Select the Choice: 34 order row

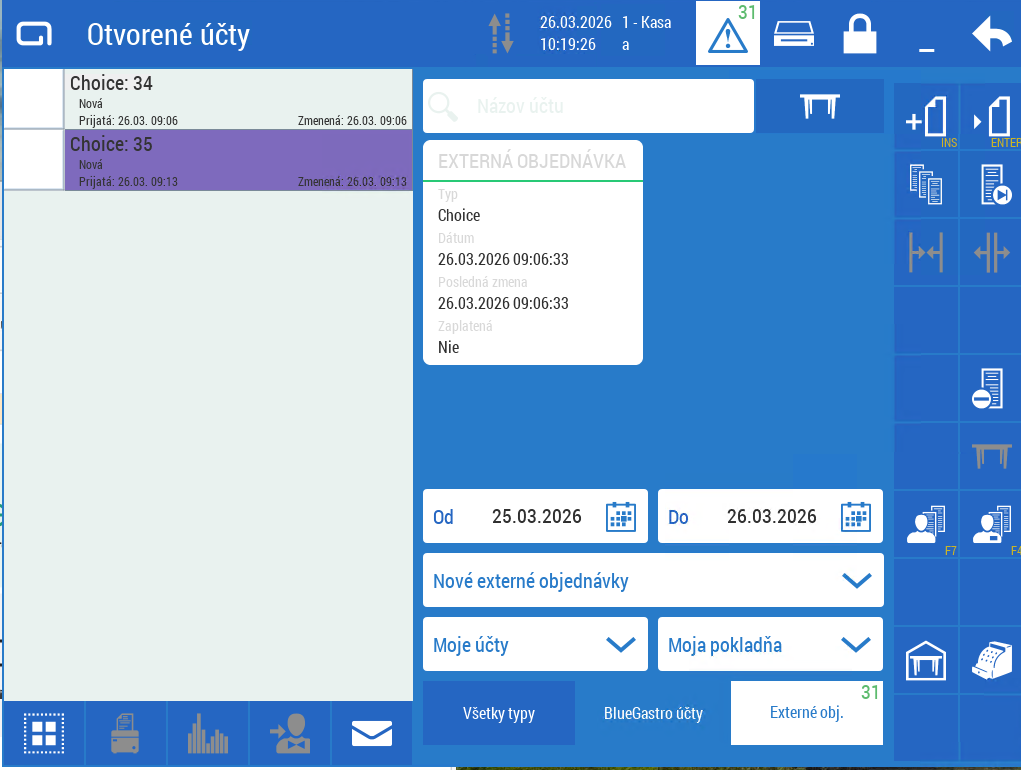click(238, 99)
